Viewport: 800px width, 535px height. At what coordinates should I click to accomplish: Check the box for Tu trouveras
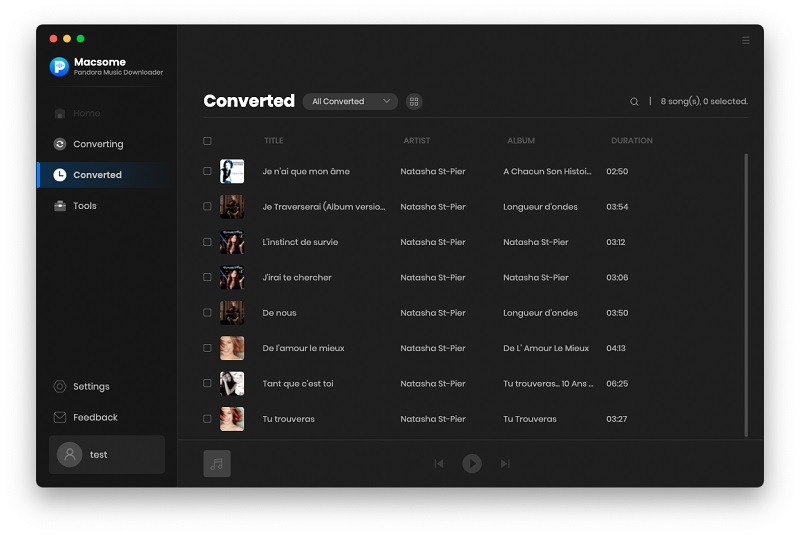tap(207, 419)
